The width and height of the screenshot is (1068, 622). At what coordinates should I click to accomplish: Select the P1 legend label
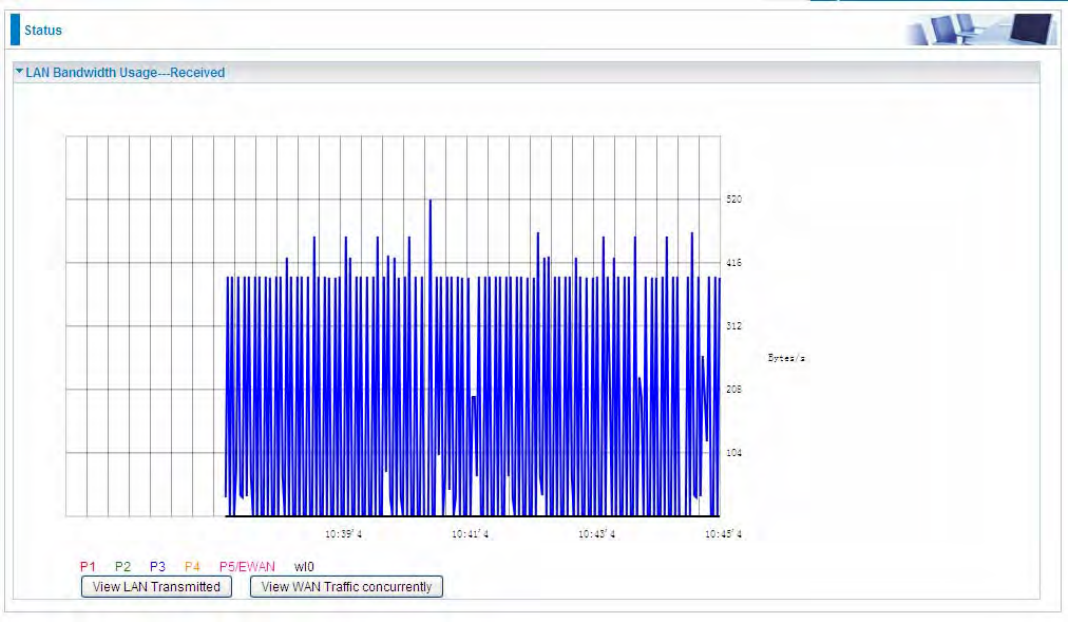(x=88, y=567)
